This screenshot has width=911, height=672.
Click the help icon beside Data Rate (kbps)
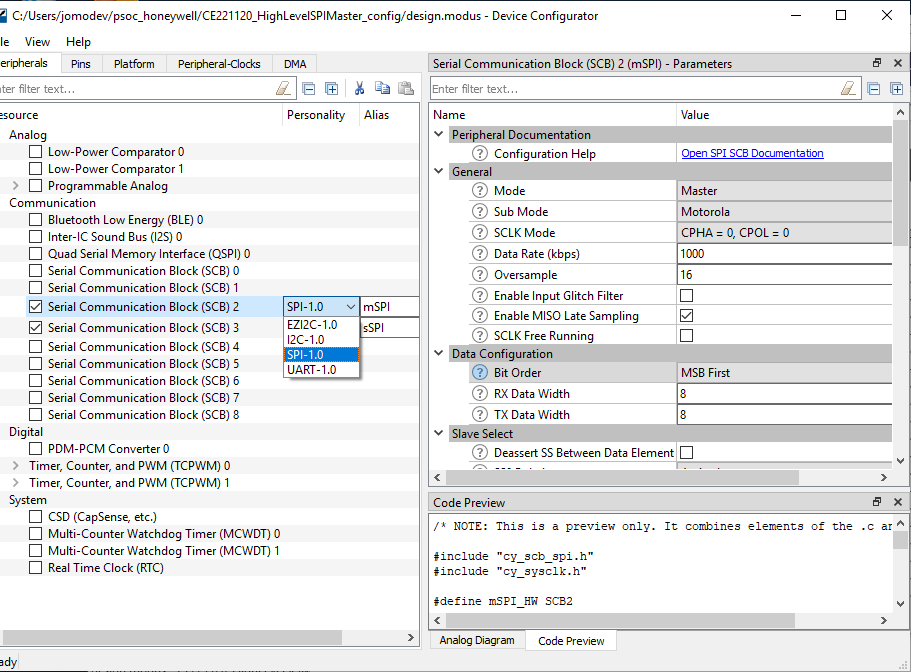pyautogui.click(x=480, y=254)
